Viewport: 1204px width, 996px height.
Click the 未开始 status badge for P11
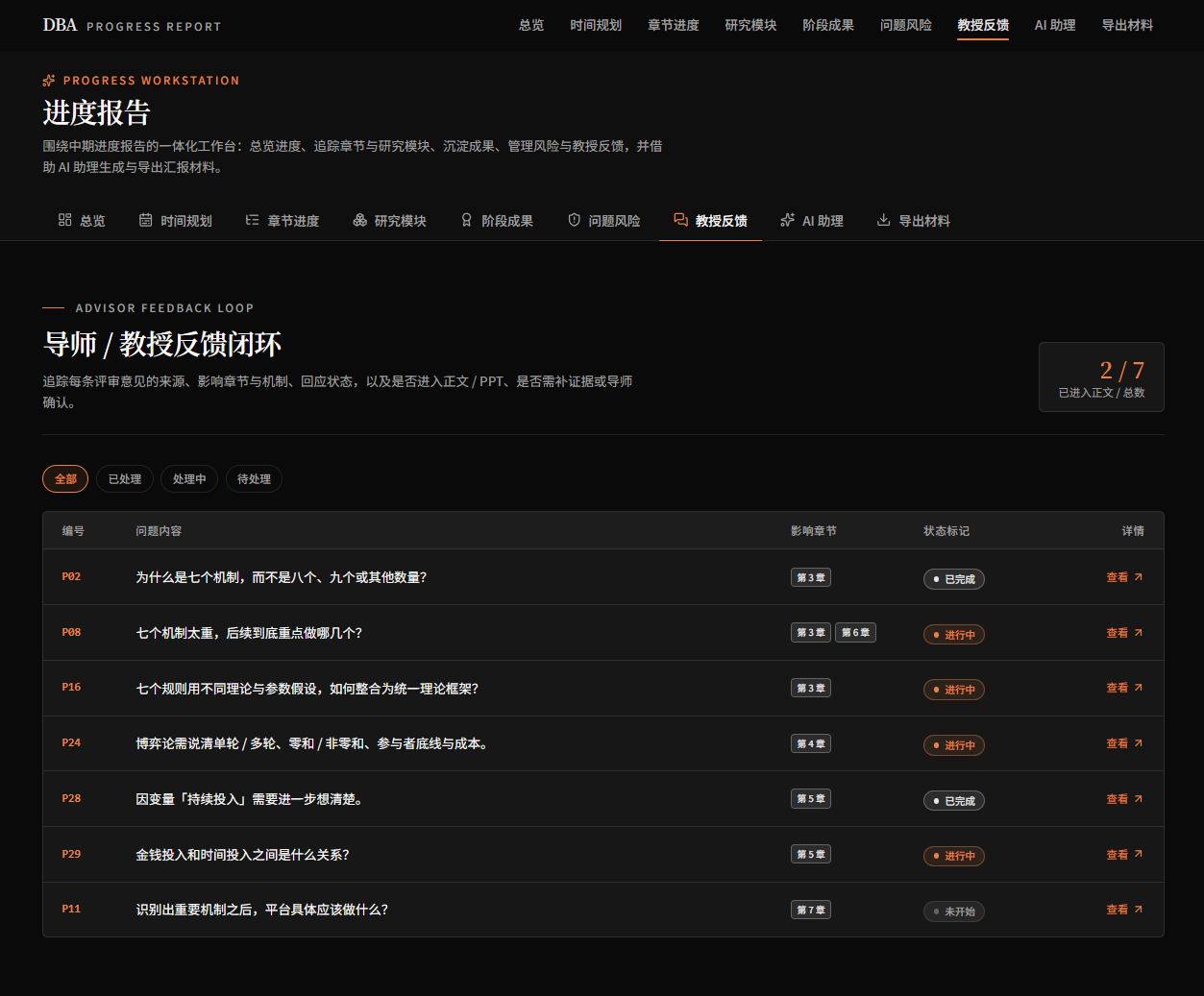(954, 911)
